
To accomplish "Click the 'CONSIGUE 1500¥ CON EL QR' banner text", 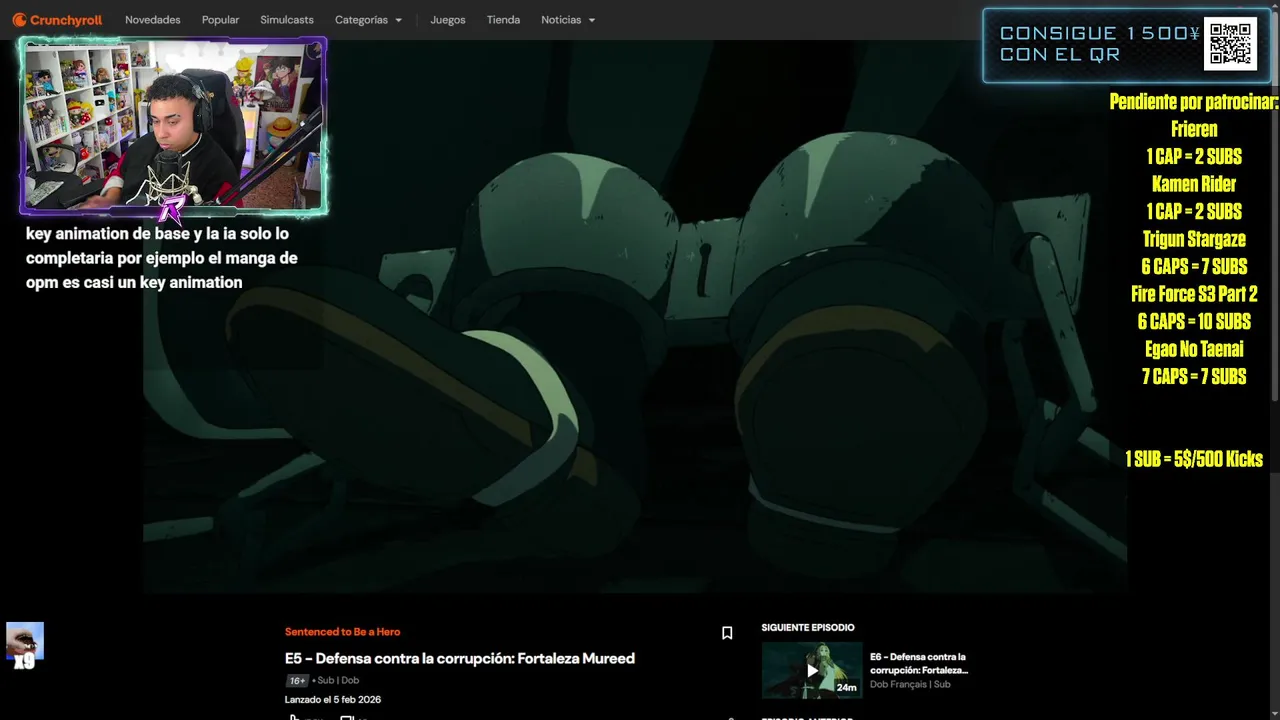I will 1100,45.
